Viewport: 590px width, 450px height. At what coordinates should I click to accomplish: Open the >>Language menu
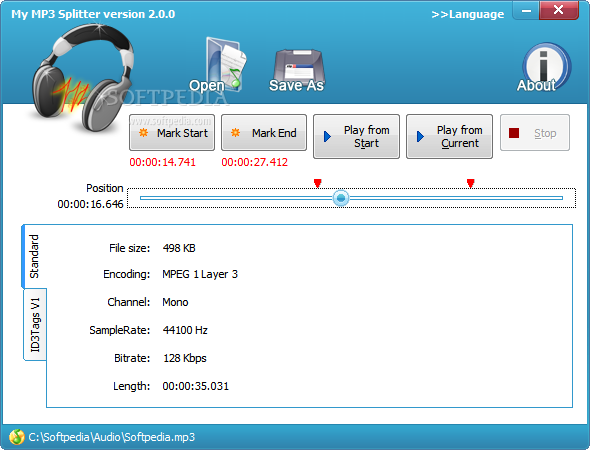click(467, 14)
